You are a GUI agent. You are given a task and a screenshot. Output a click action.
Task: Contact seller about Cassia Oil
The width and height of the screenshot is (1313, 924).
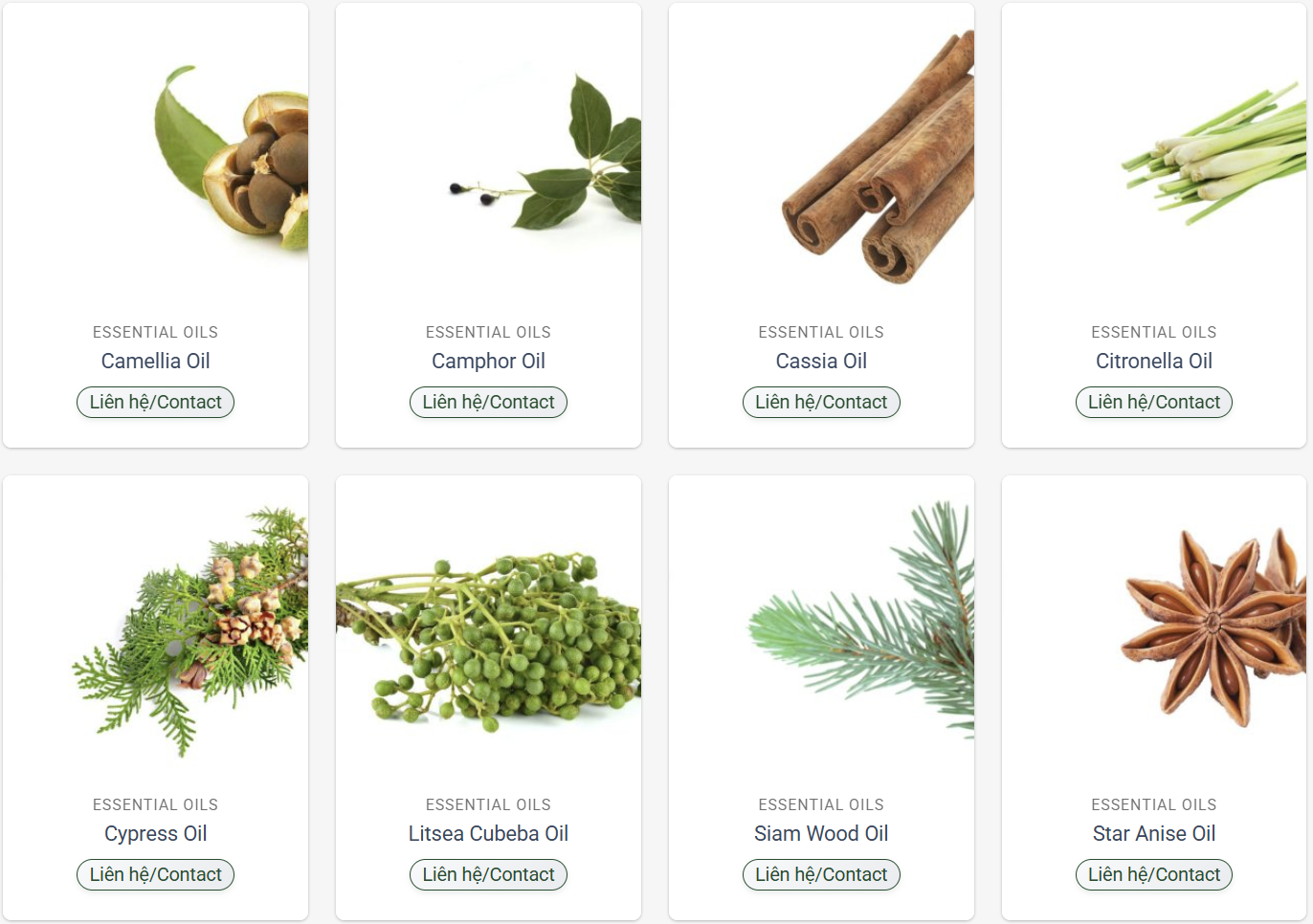(x=821, y=403)
